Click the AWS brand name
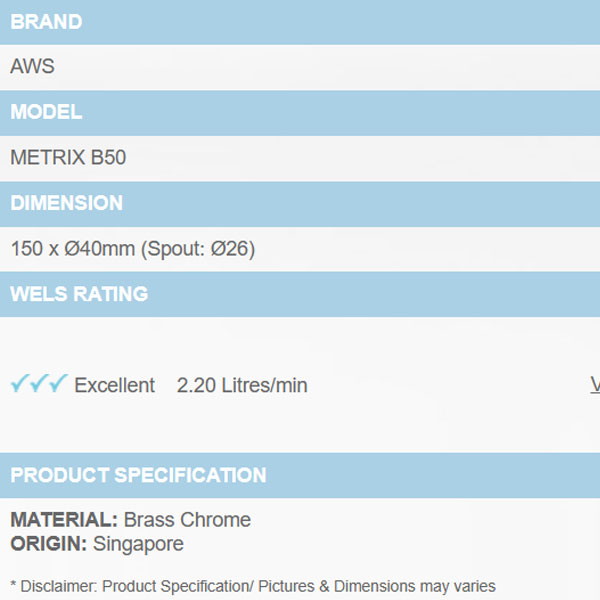The height and width of the screenshot is (600, 600). point(32,67)
